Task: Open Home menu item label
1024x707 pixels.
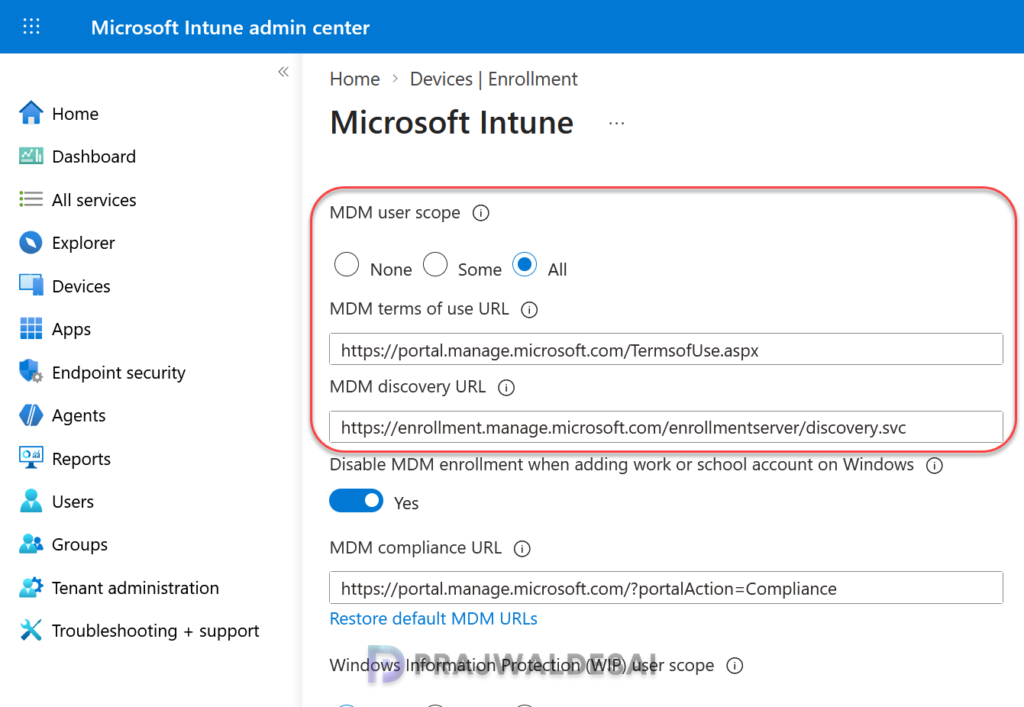Action: pyautogui.click(x=75, y=114)
